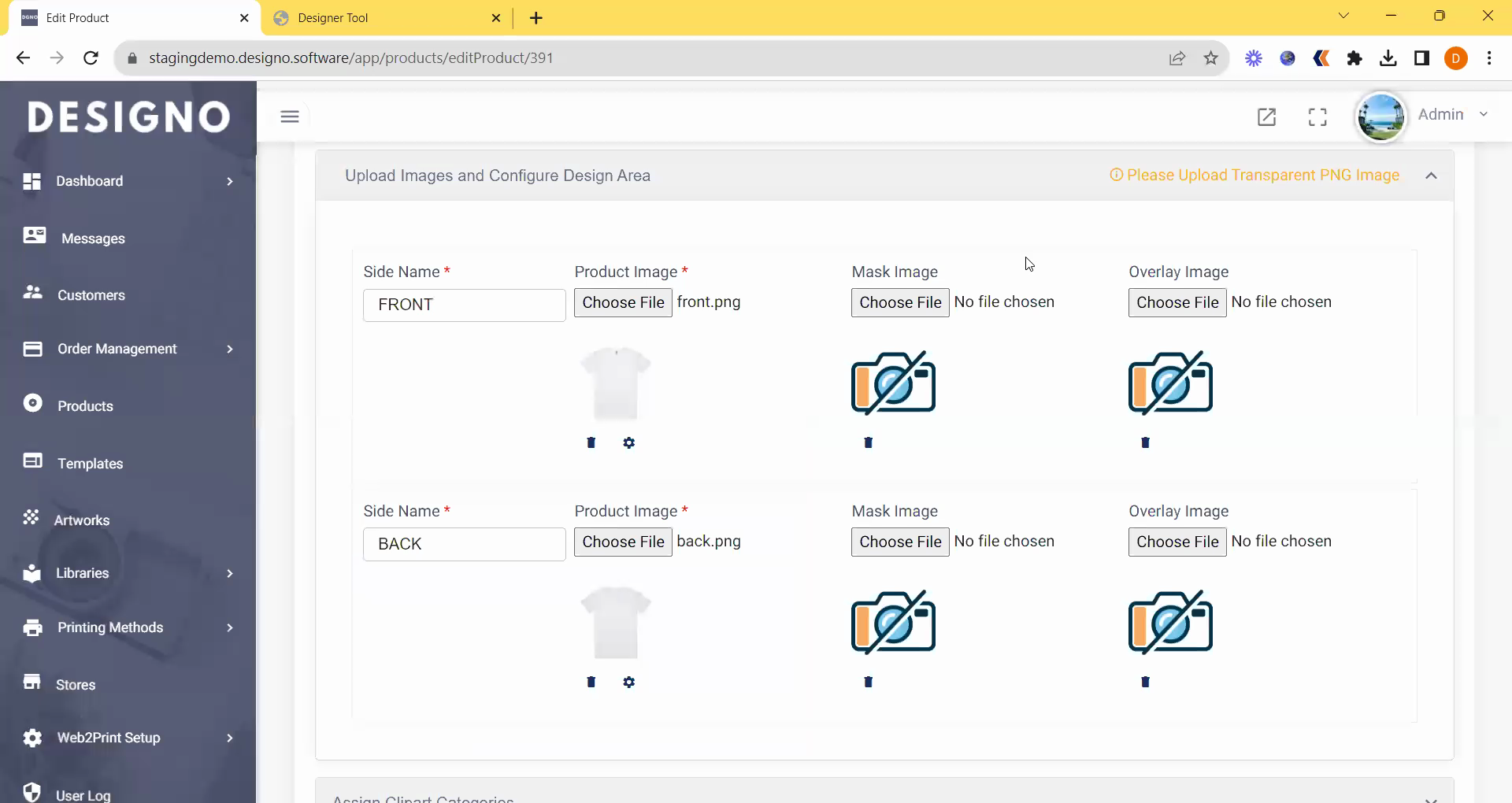
Task: Choose File for FRONT Mask Image
Action: coord(900,302)
